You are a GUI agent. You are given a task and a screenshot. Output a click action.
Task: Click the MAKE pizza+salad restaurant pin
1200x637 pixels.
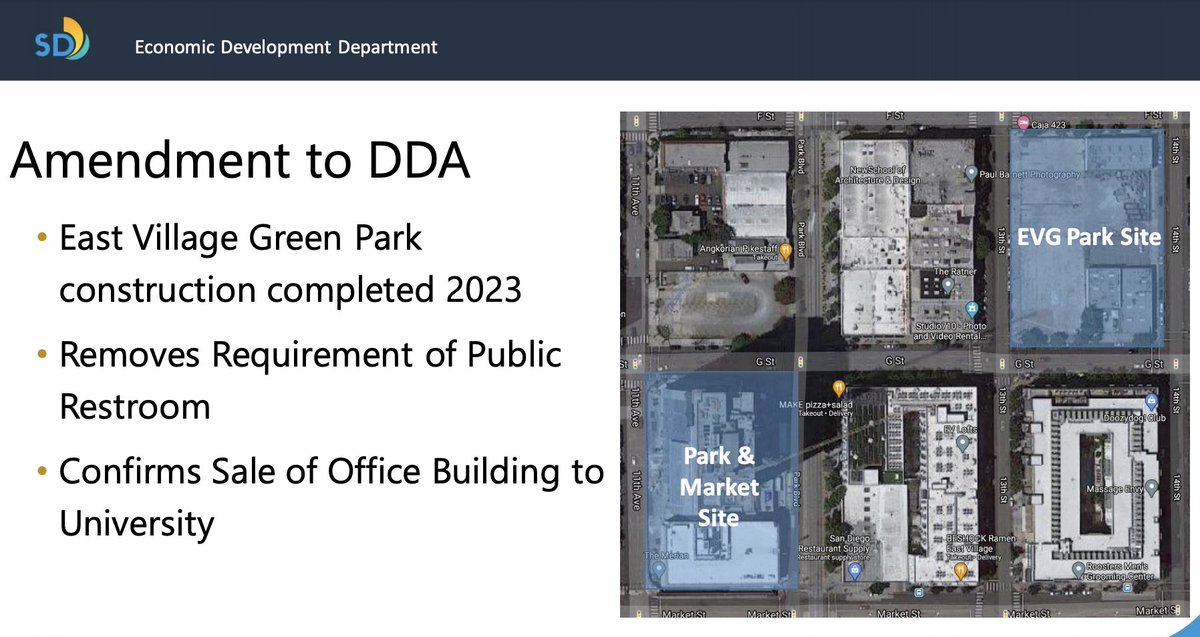[839, 388]
